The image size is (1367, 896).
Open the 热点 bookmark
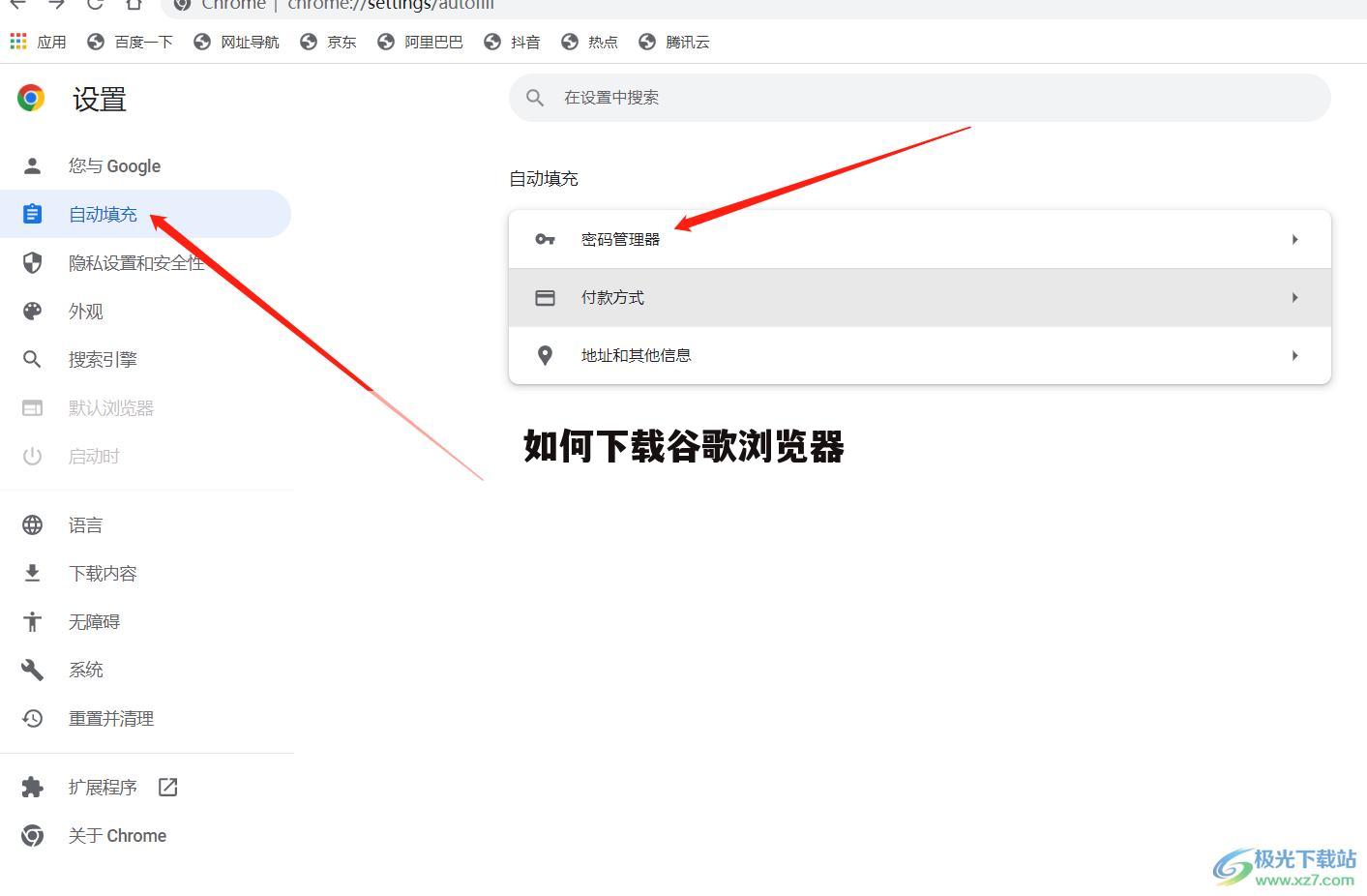589,42
